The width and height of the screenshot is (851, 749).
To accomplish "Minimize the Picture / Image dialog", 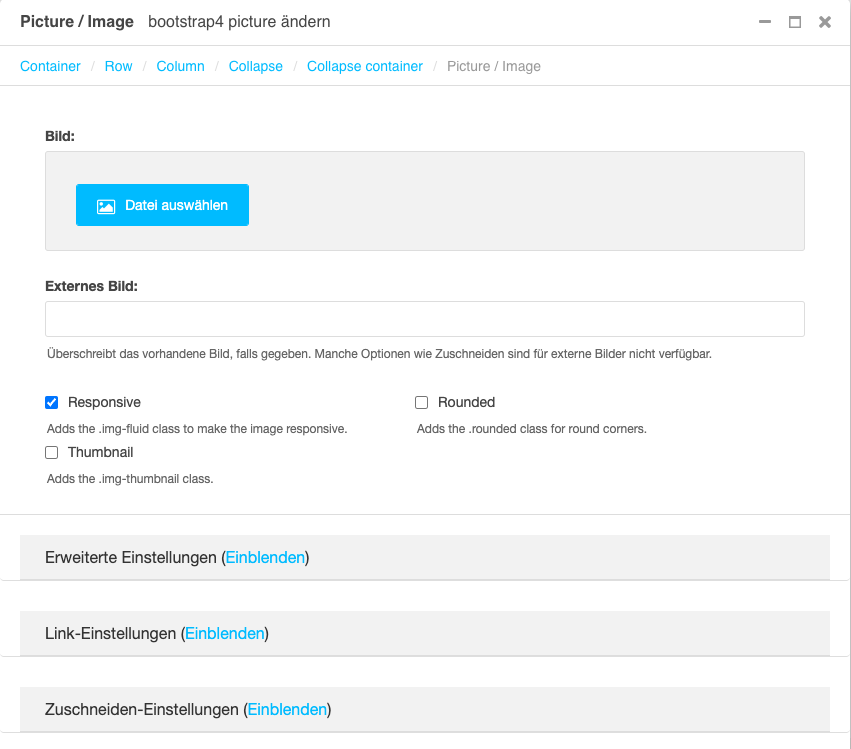I will [764, 21].
